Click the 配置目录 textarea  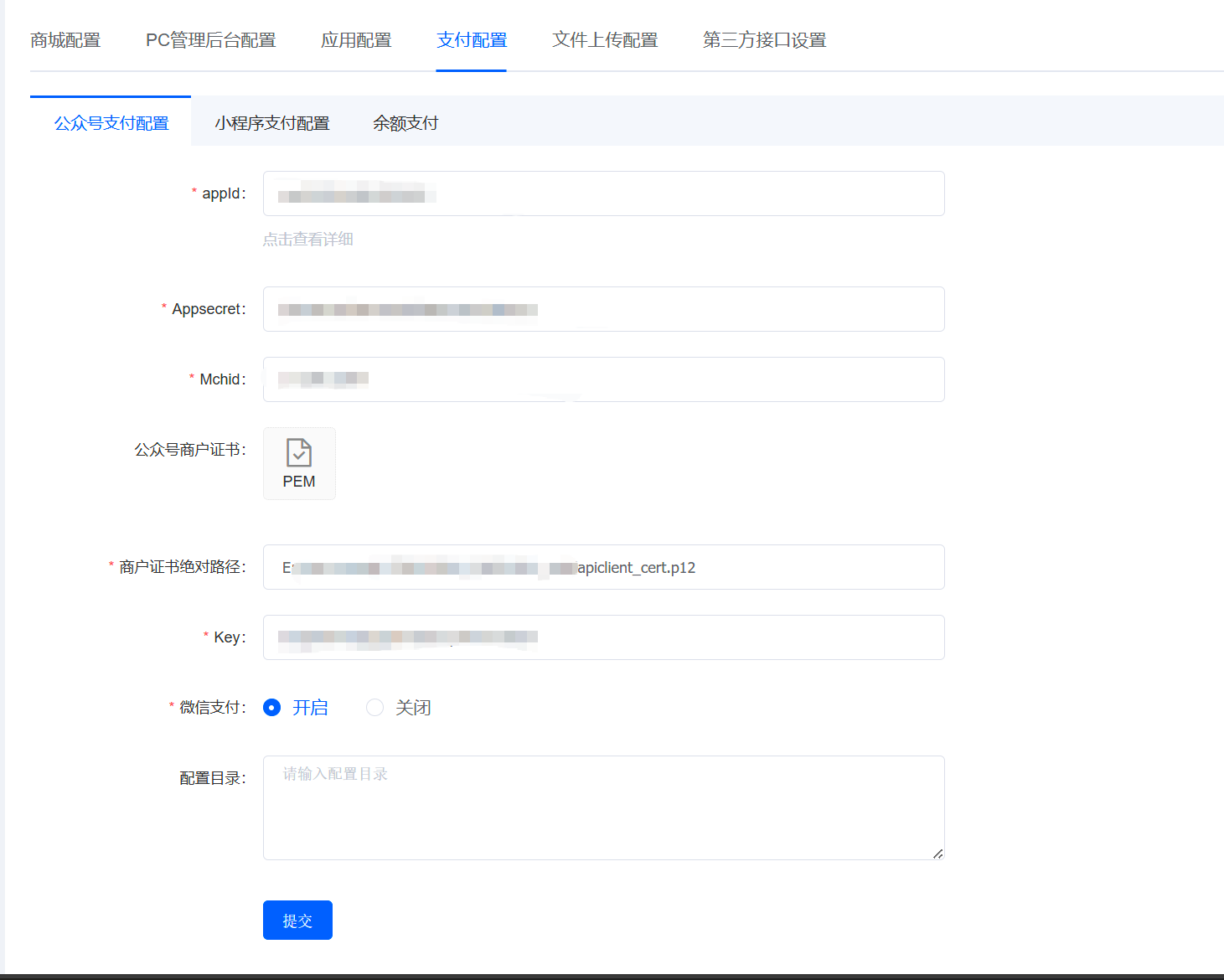pyautogui.click(x=603, y=808)
